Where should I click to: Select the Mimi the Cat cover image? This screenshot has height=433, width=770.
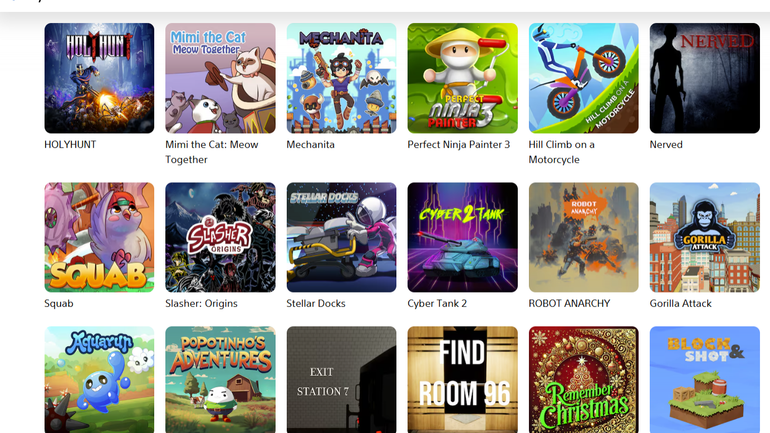pyautogui.click(x=220, y=78)
